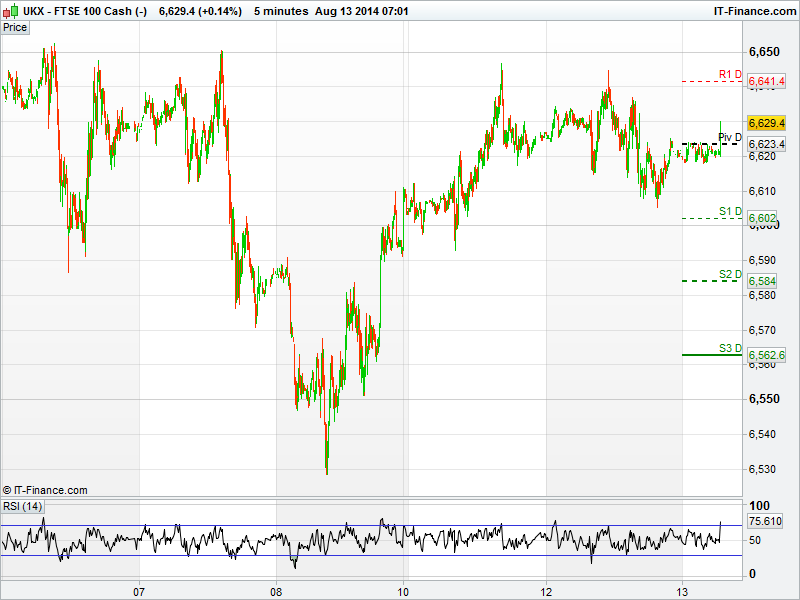Open the IT-Finance.com link at top right
The image size is (800, 600).
[x=753, y=10]
